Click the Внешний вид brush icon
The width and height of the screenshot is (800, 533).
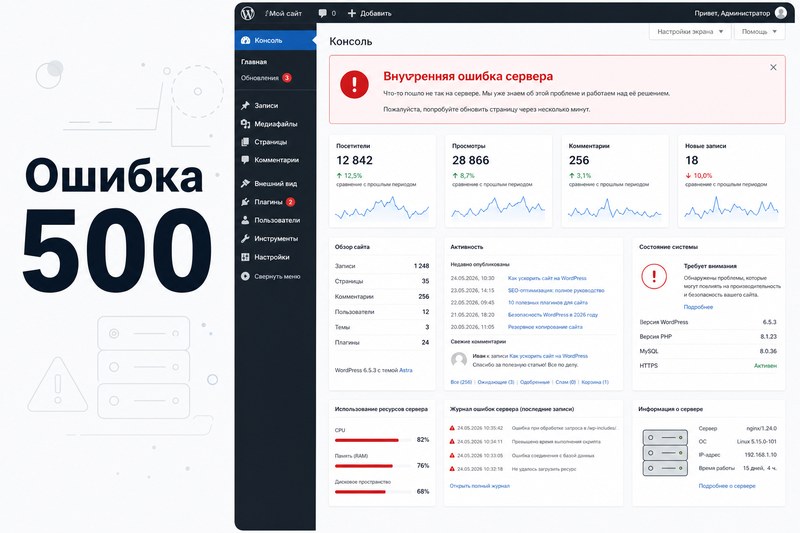pyautogui.click(x=245, y=183)
